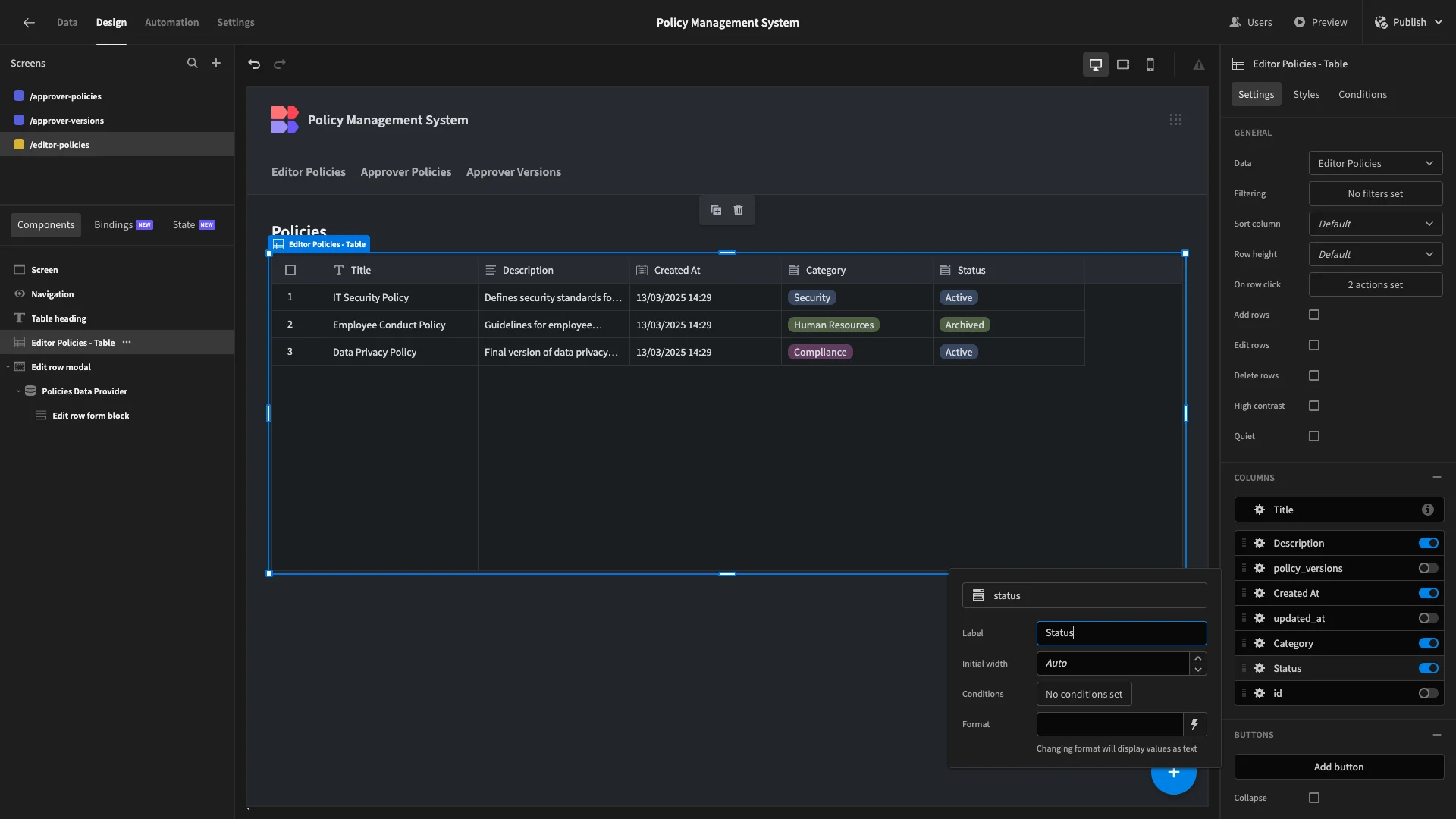Open the Publish dropdown menu
Screen dimensions: 1456x819
pos(1409,23)
